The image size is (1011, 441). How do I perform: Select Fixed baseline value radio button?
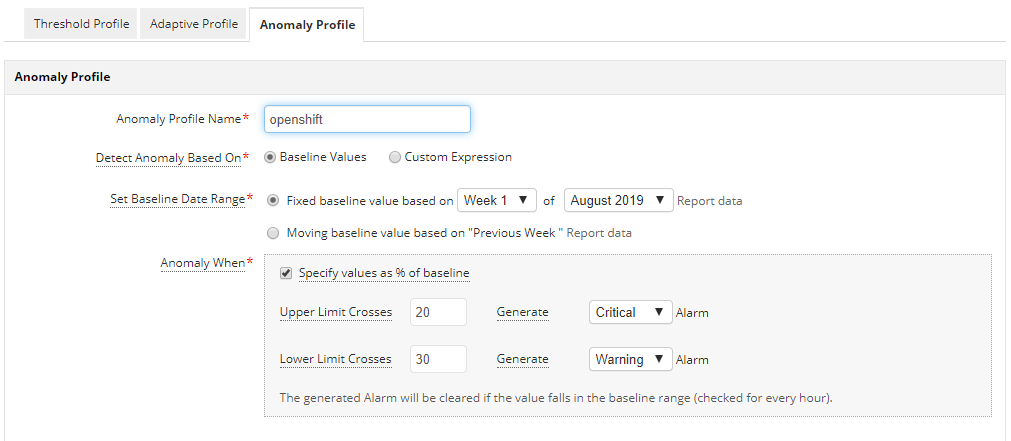coord(273,200)
